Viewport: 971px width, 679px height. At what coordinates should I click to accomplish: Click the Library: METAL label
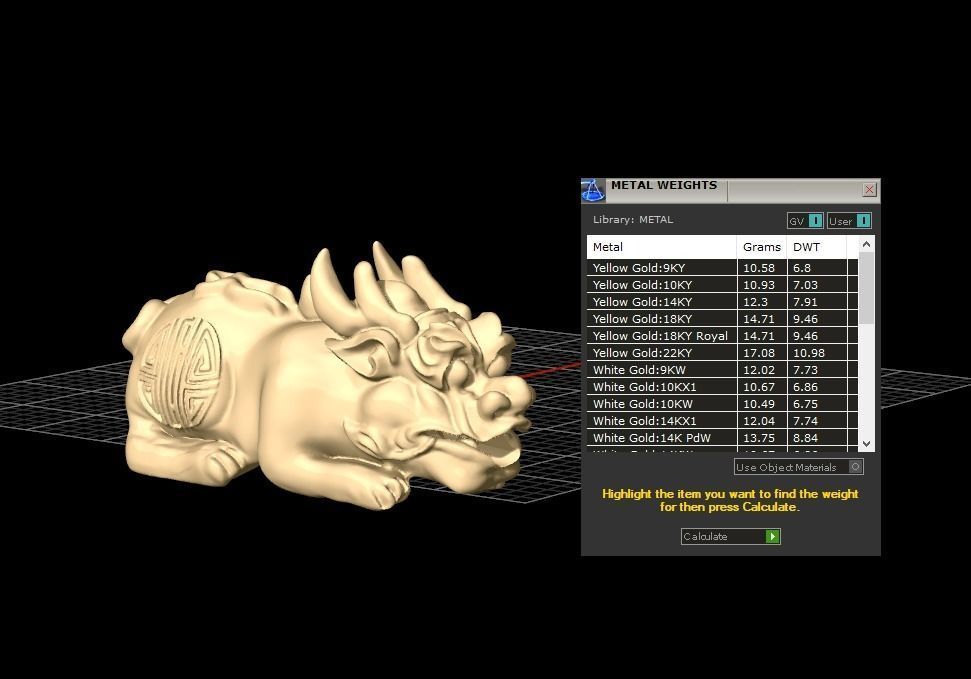[x=633, y=219]
